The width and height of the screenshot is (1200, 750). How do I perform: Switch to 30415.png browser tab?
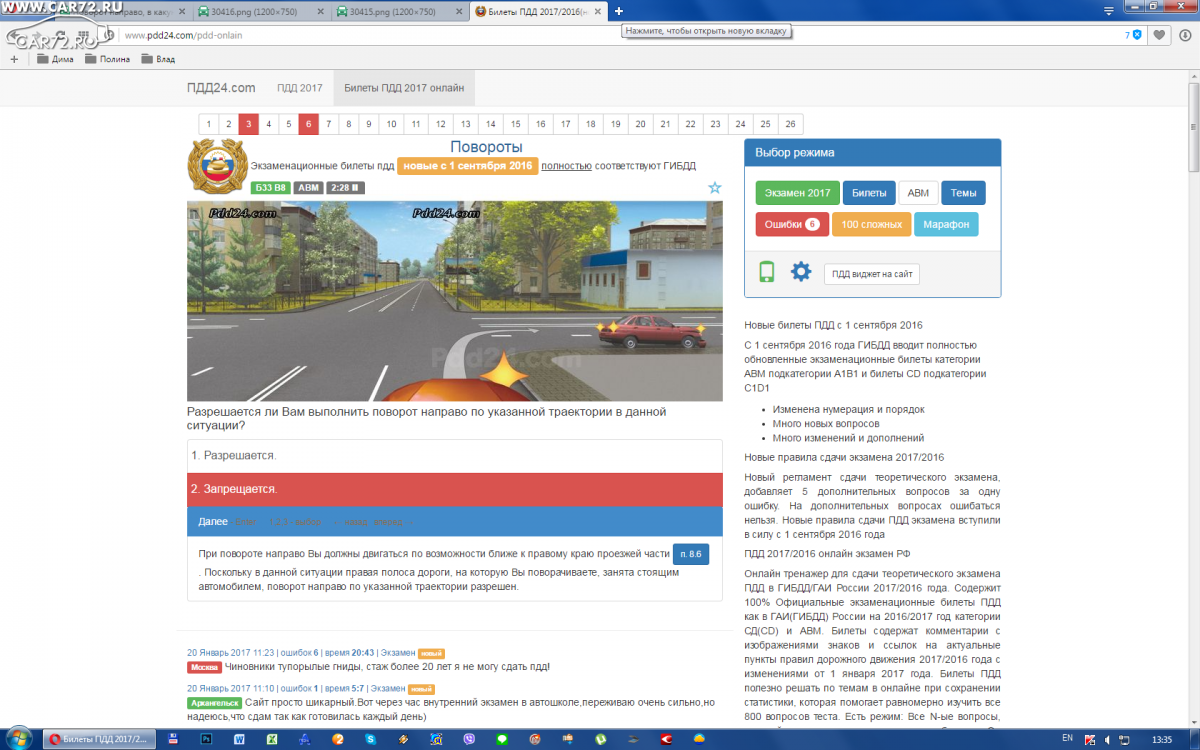pos(398,11)
